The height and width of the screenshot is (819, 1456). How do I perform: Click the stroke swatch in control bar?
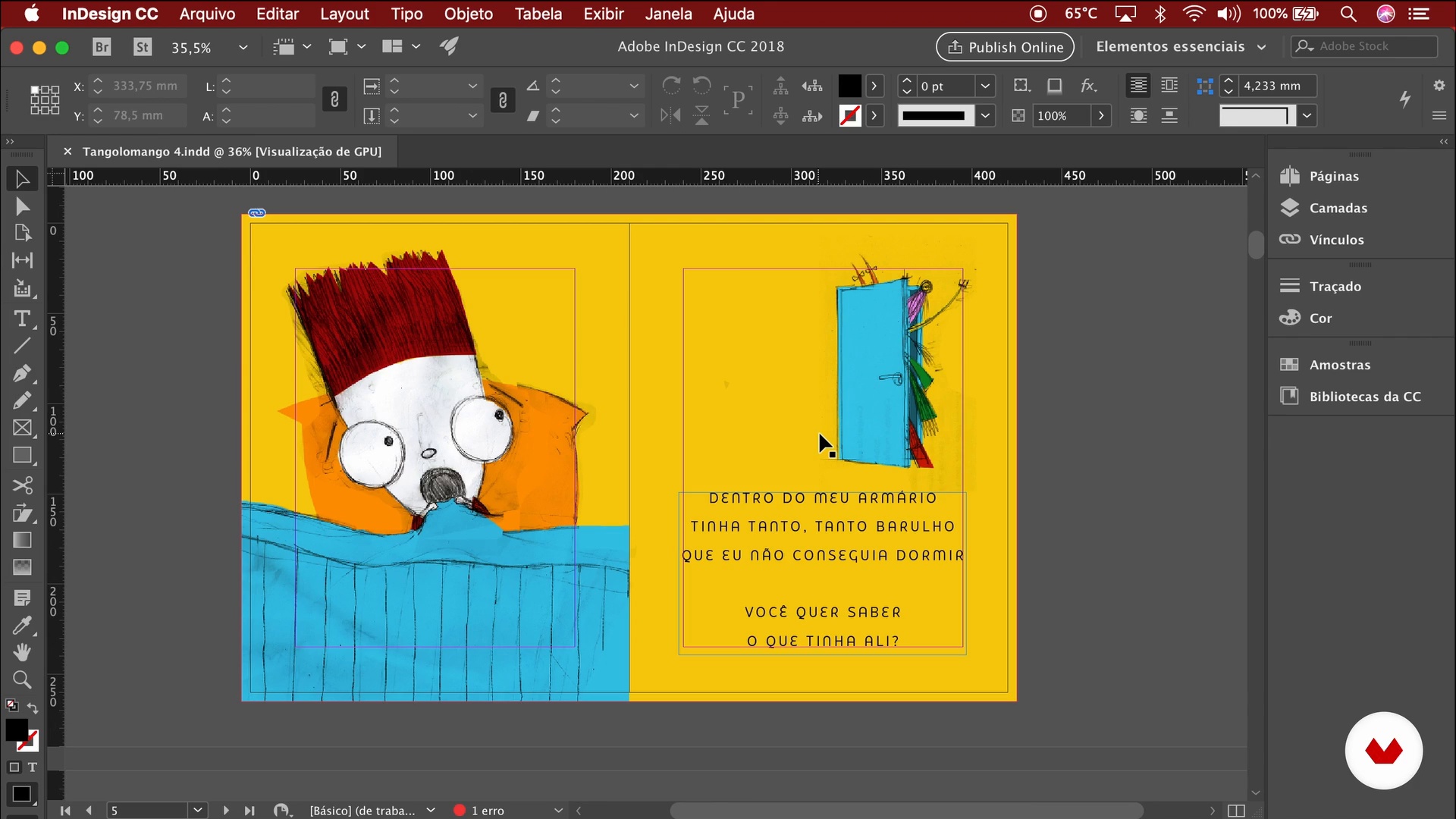(x=849, y=116)
